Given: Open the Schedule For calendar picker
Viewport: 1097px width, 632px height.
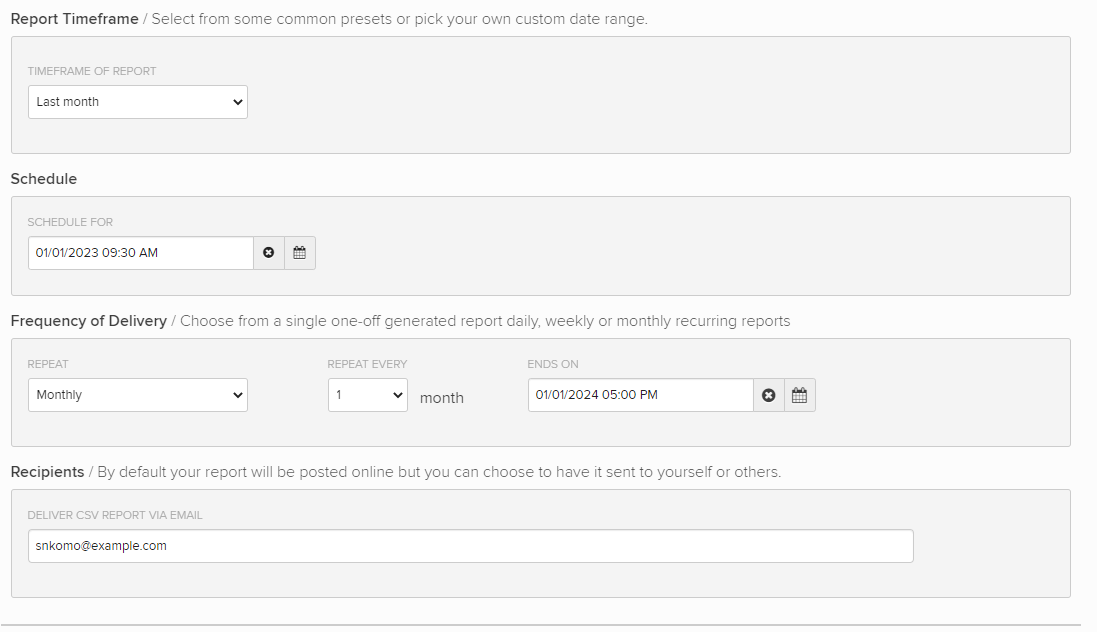Looking at the screenshot, I should pos(299,253).
